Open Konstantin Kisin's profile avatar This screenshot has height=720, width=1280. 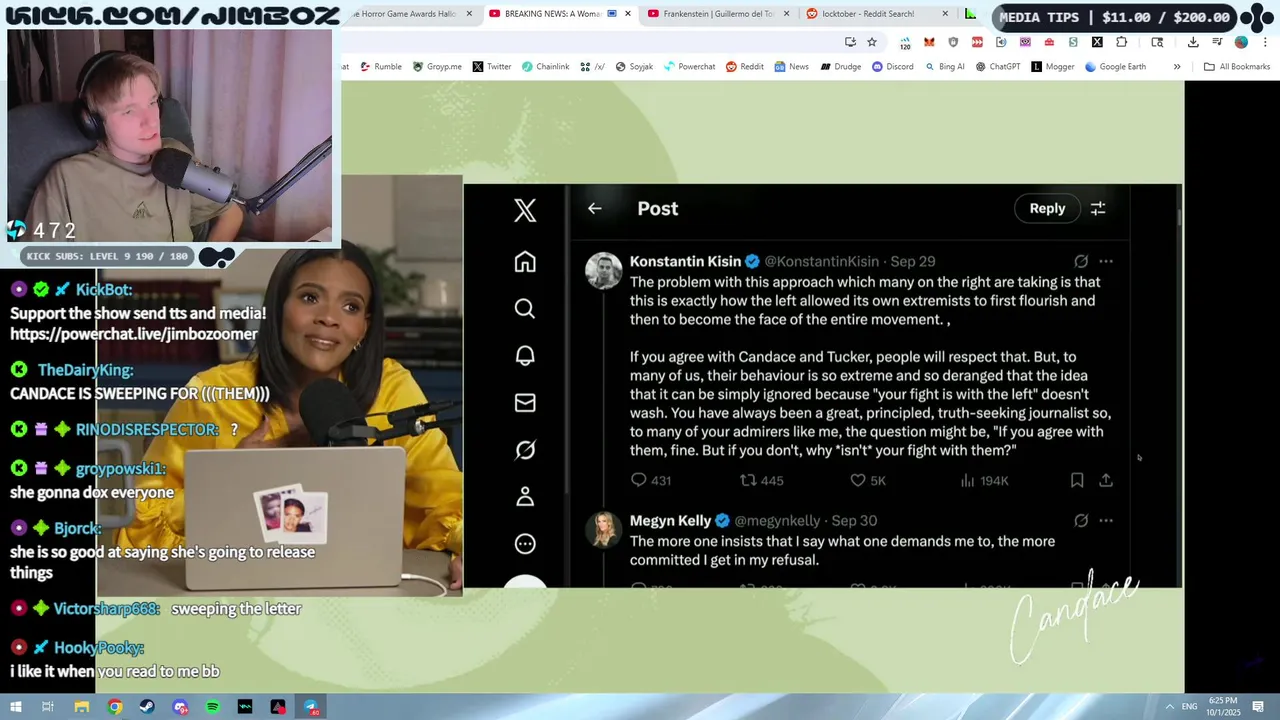pyautogui.click(x=604, y=271)
